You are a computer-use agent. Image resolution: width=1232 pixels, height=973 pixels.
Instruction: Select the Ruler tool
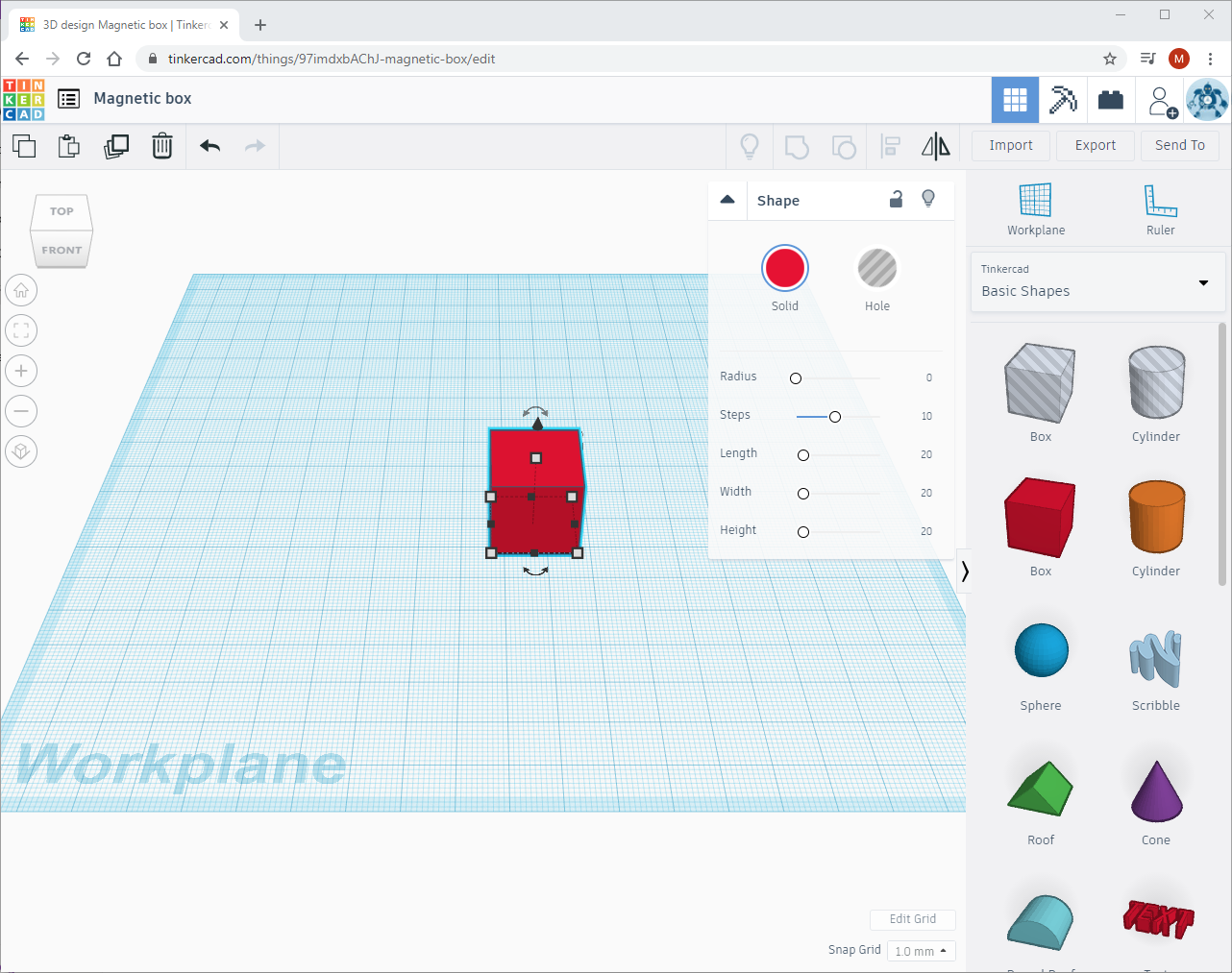coord(1161,209)
